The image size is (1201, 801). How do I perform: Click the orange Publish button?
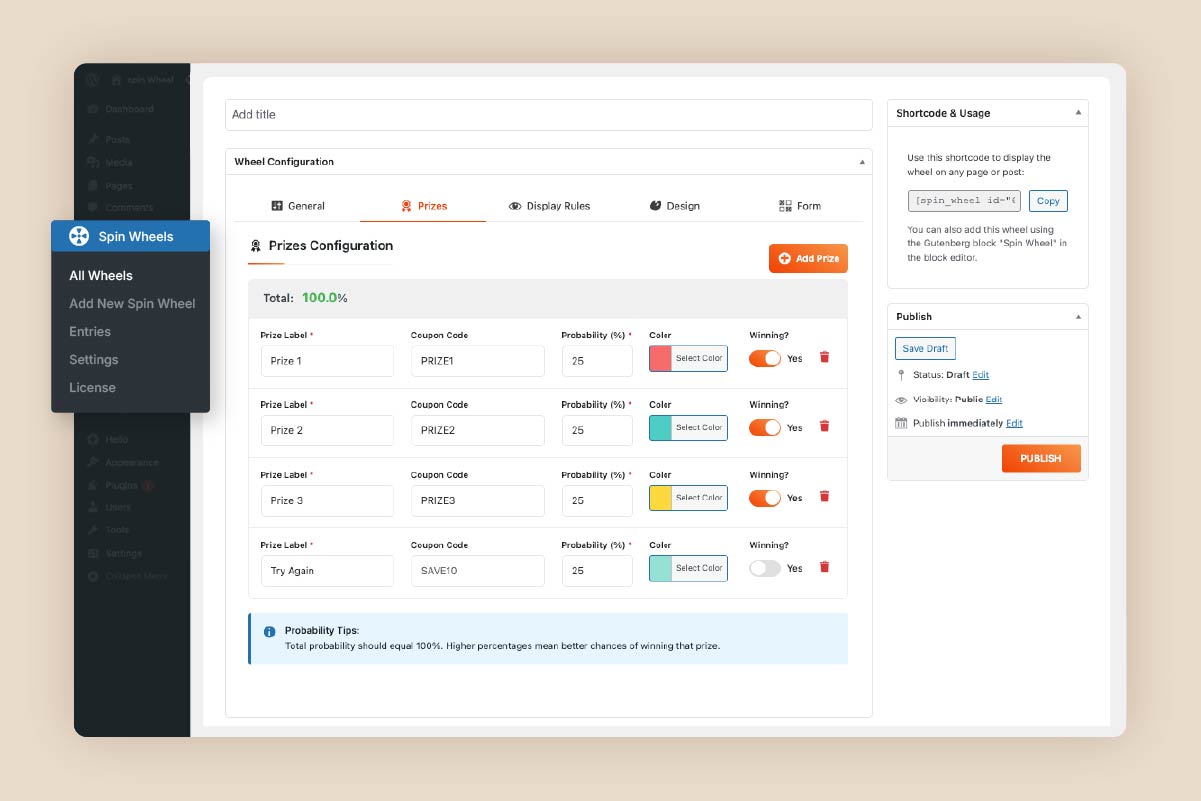point(1041,458)
